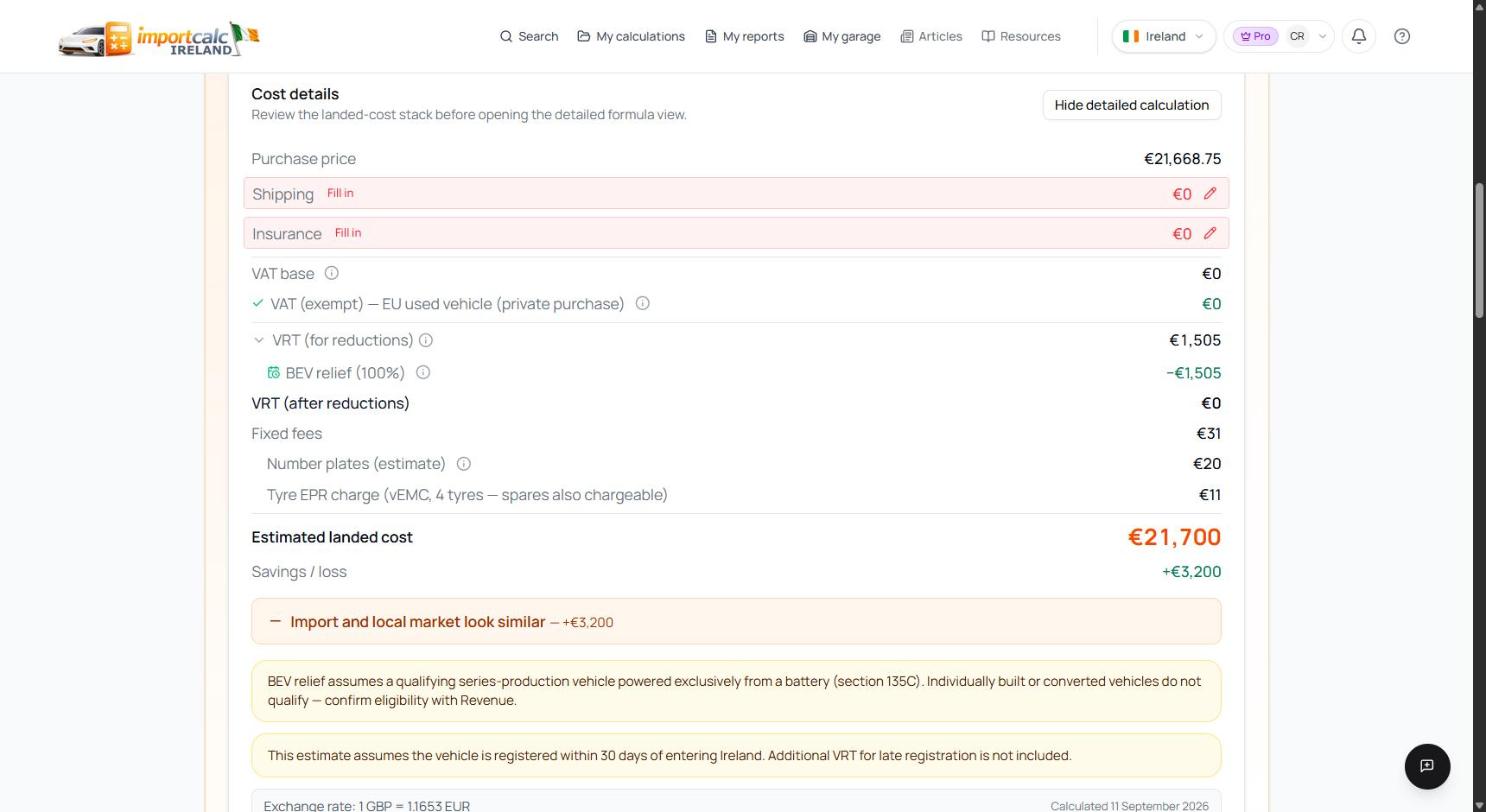Viewport: 1486px width, 812px height.
Task: Click the €21,668.75 purchase price value
Action: [1182, 159]
